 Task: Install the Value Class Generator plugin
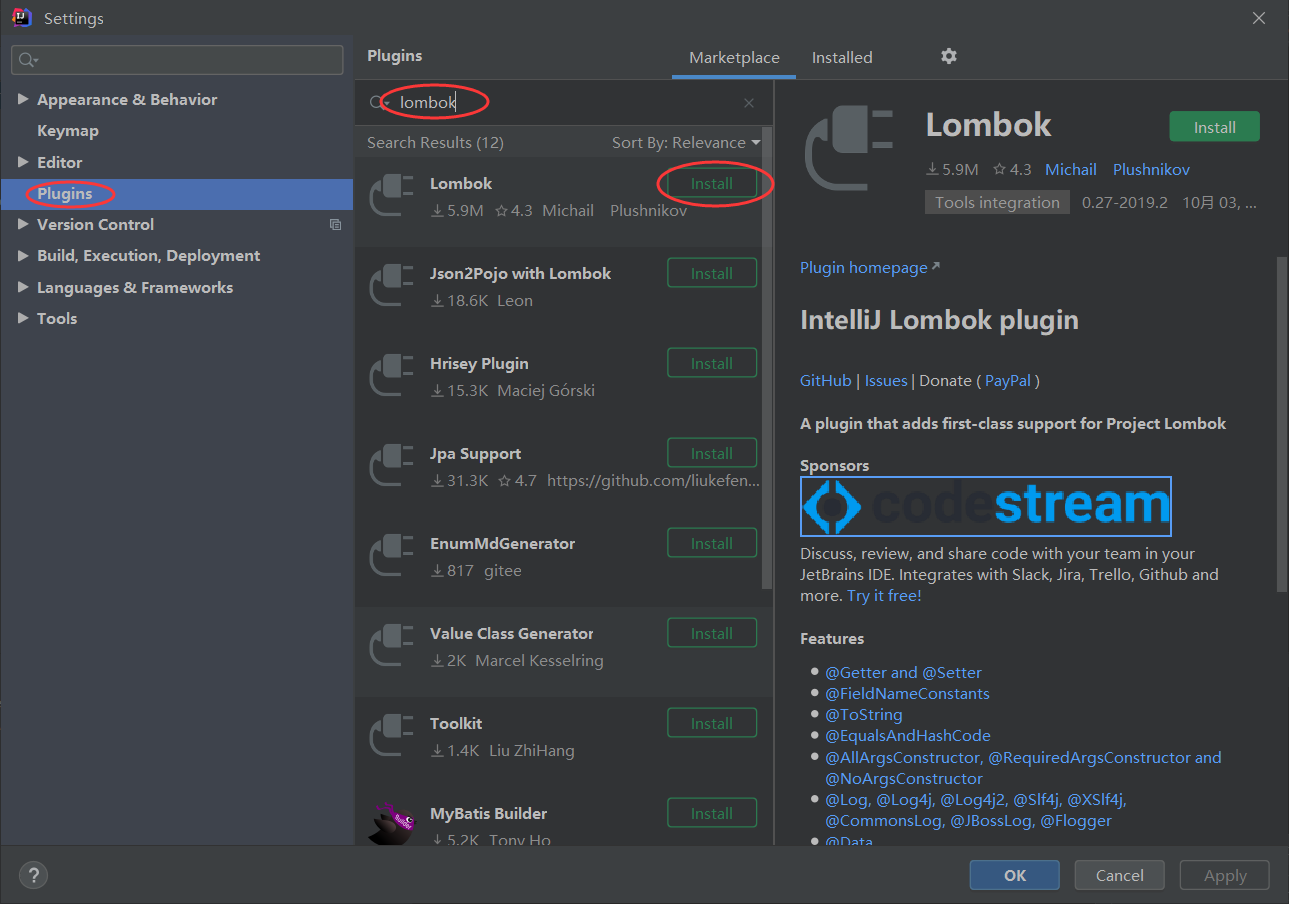point(712,634)
